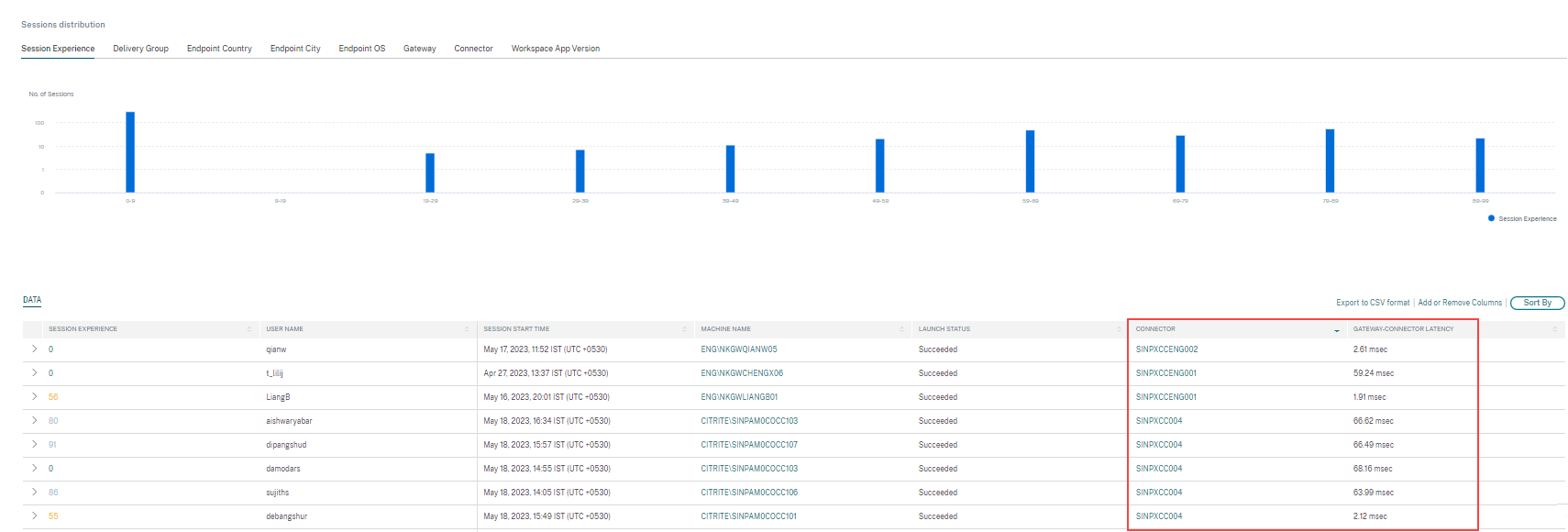Expand the row for user LiangB
This screenshot has height=532, width=1568.
(x=35, y=397)
